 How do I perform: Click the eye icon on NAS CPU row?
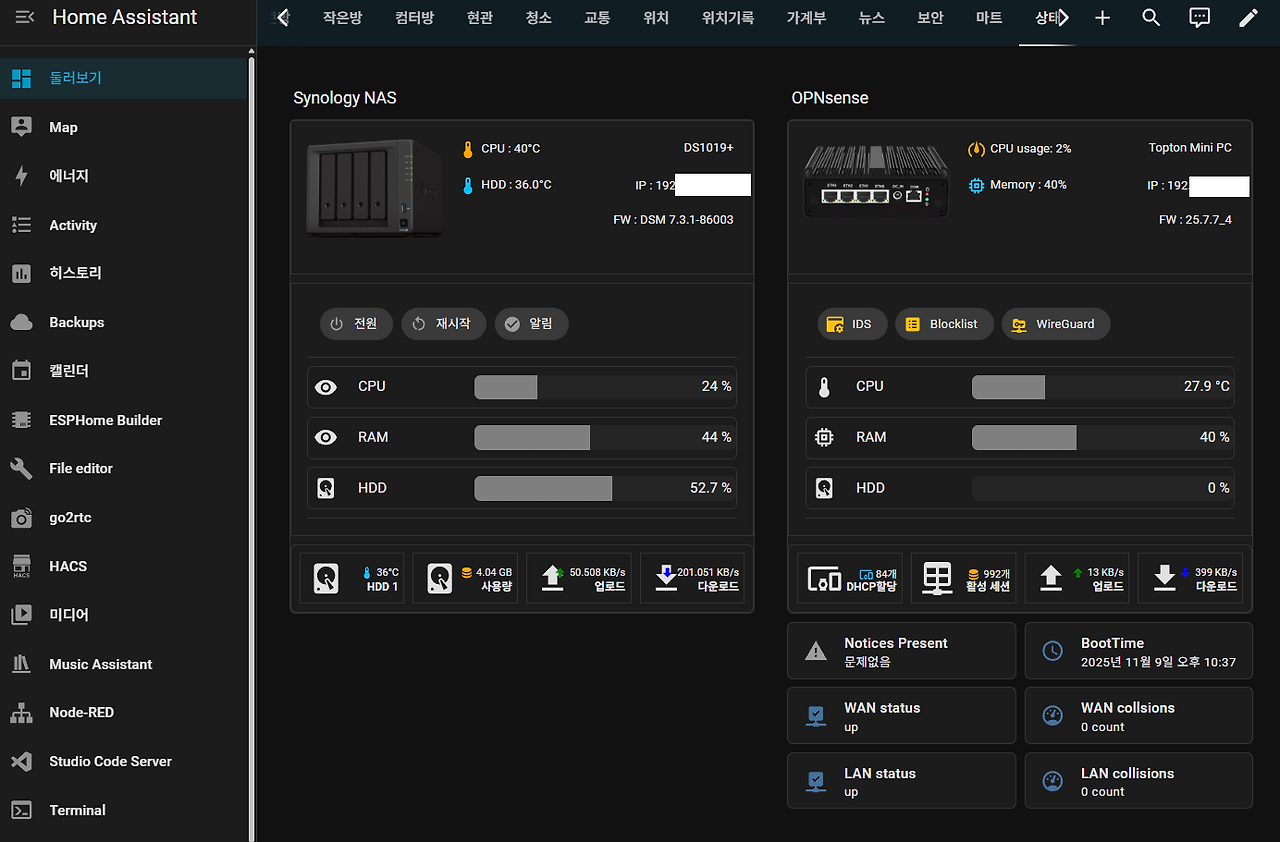coord(326,387)
